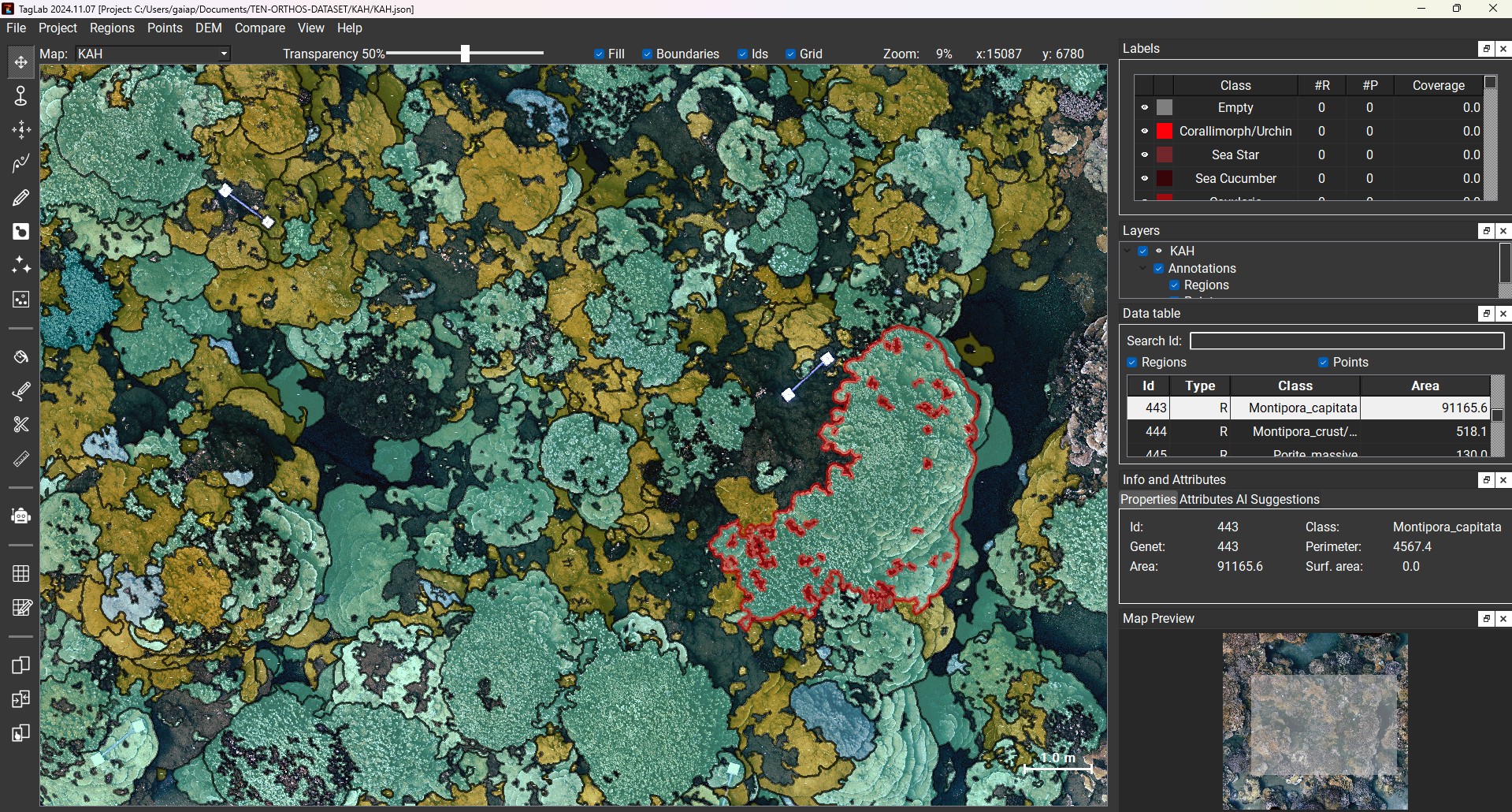Toggle the Boundaries checkbox
1512x812 pixels.
647,54
